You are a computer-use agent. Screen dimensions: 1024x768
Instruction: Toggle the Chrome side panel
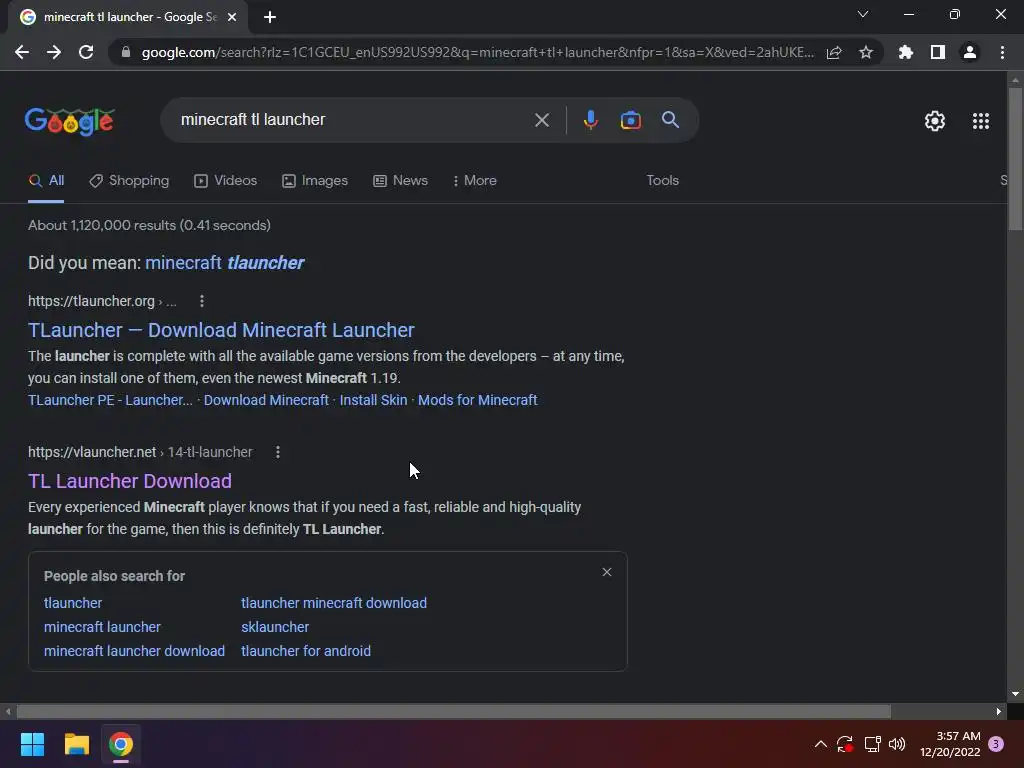(938, 52)
